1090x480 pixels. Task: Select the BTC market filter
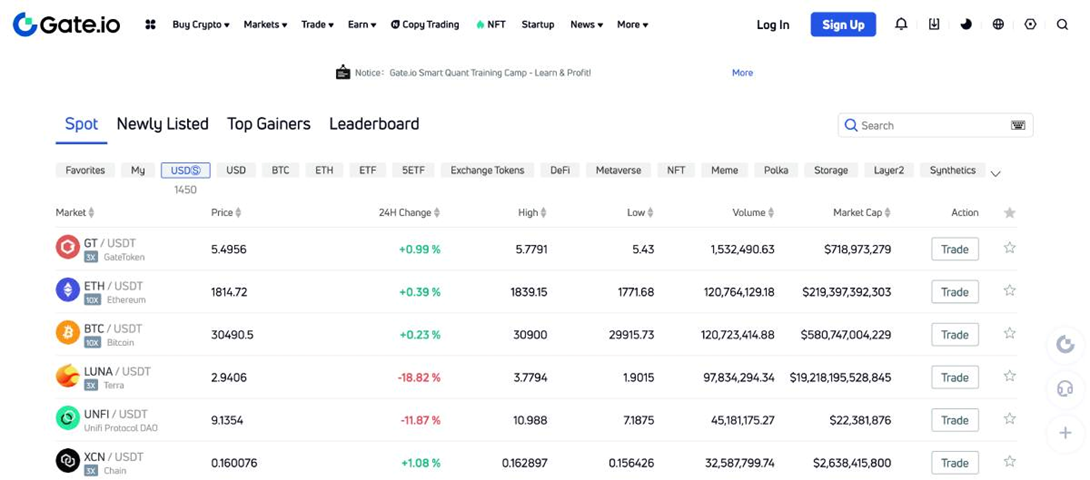pos(281,170)
